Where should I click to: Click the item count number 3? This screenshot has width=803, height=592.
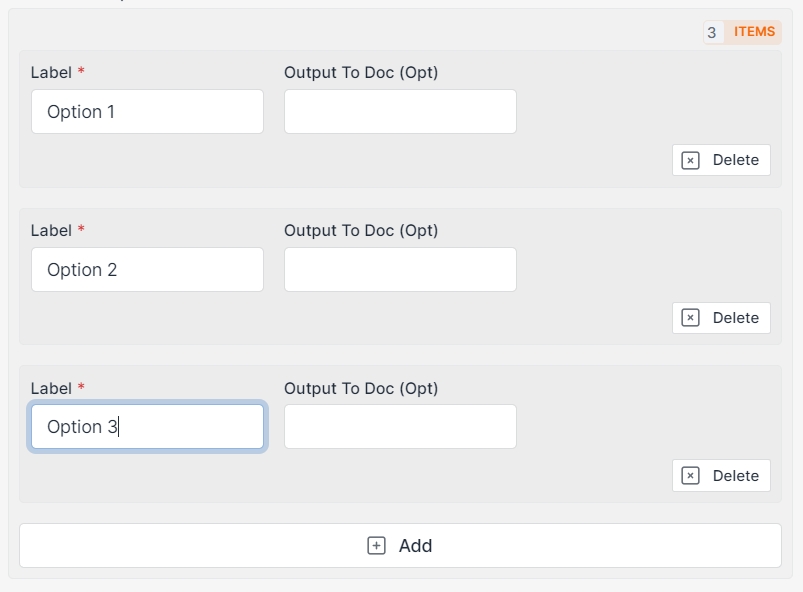click(712, 32)
